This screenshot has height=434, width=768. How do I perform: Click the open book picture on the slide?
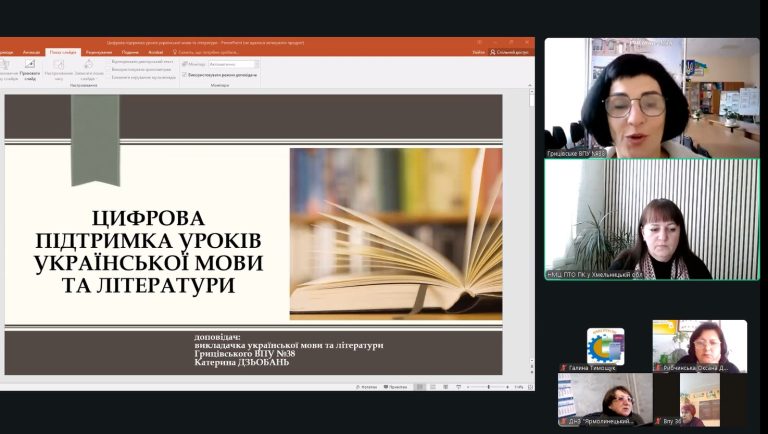pyautogui.click(x=396, y=234)
